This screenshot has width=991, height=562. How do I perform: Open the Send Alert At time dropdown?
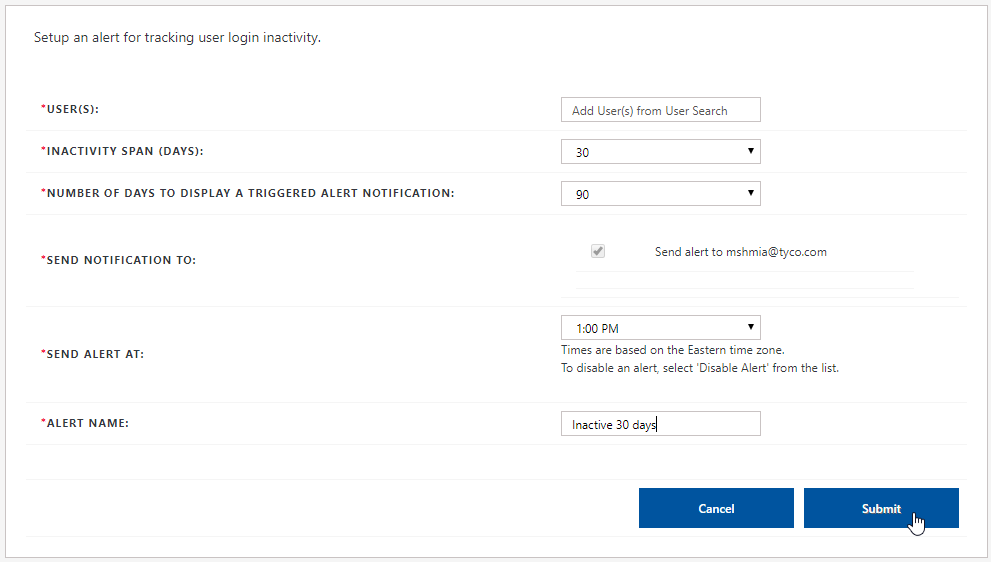[660, 328]
